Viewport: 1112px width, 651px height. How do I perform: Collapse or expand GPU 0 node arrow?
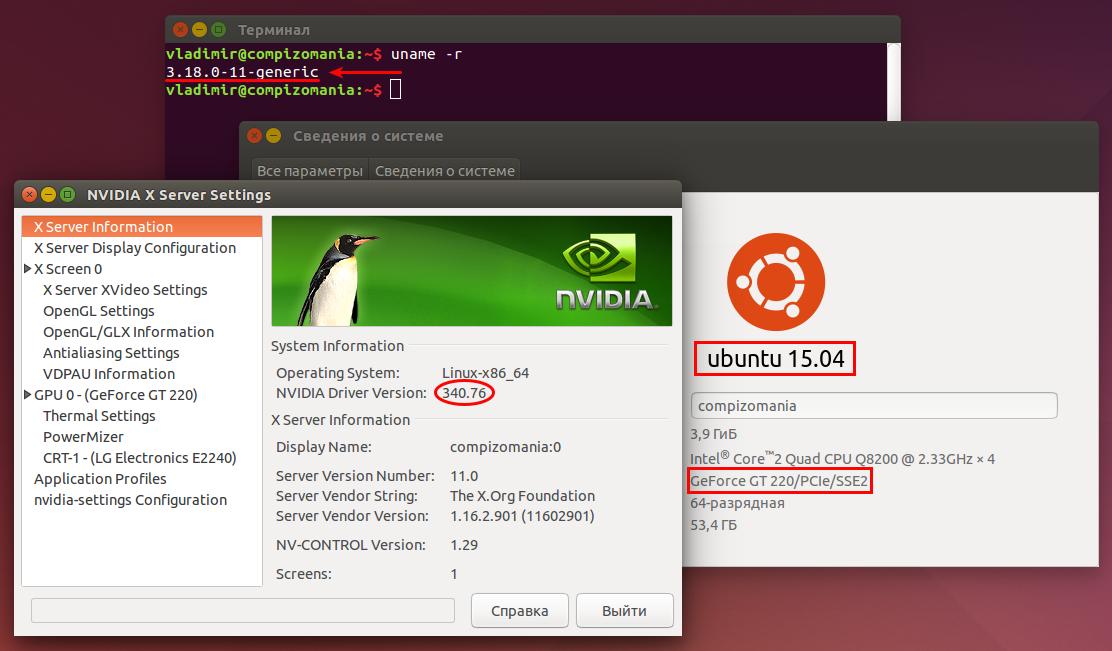tap(28, 394)
